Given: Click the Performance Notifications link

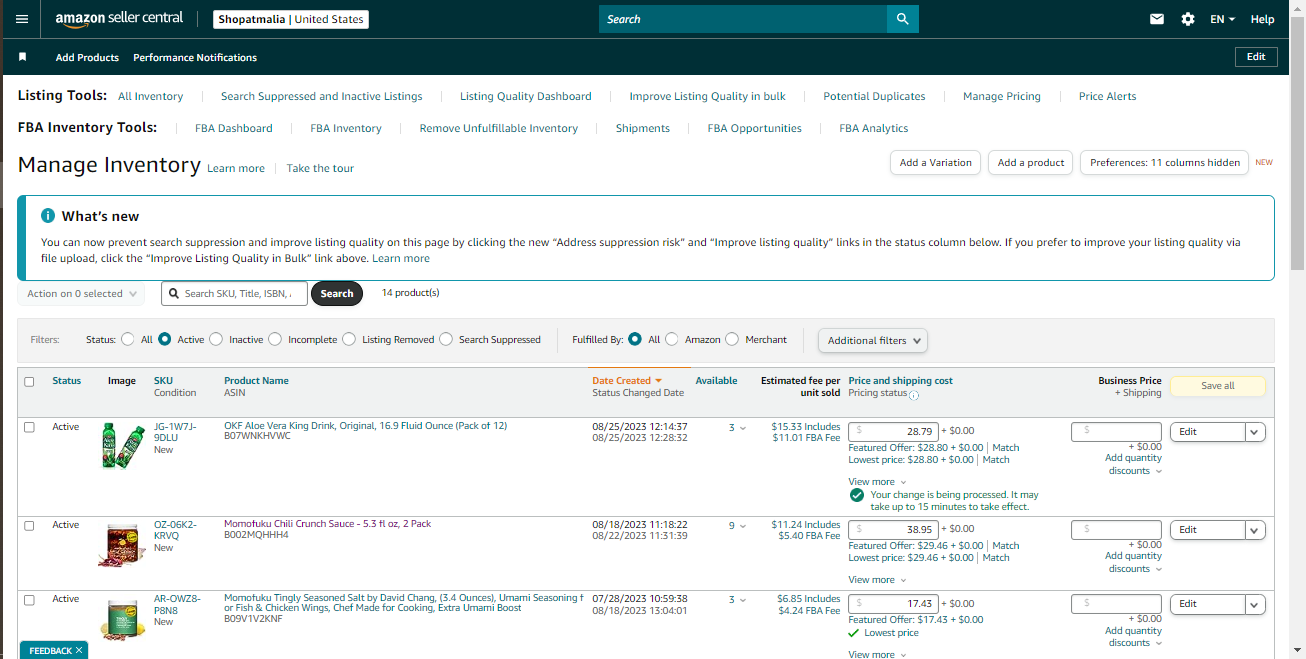Looking at the screenshot, I should 195,57.
